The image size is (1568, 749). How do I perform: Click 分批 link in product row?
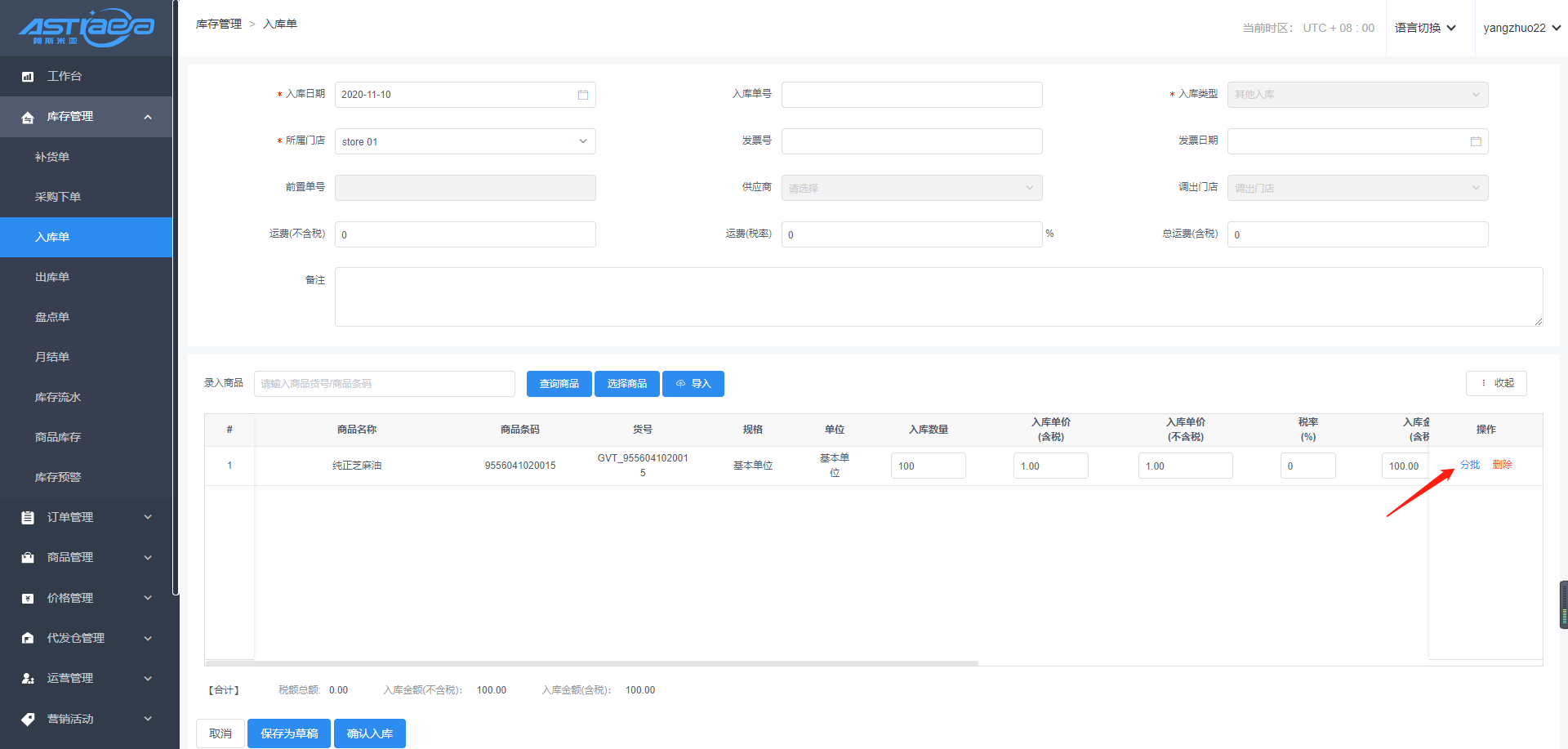tap(1469, 465)
